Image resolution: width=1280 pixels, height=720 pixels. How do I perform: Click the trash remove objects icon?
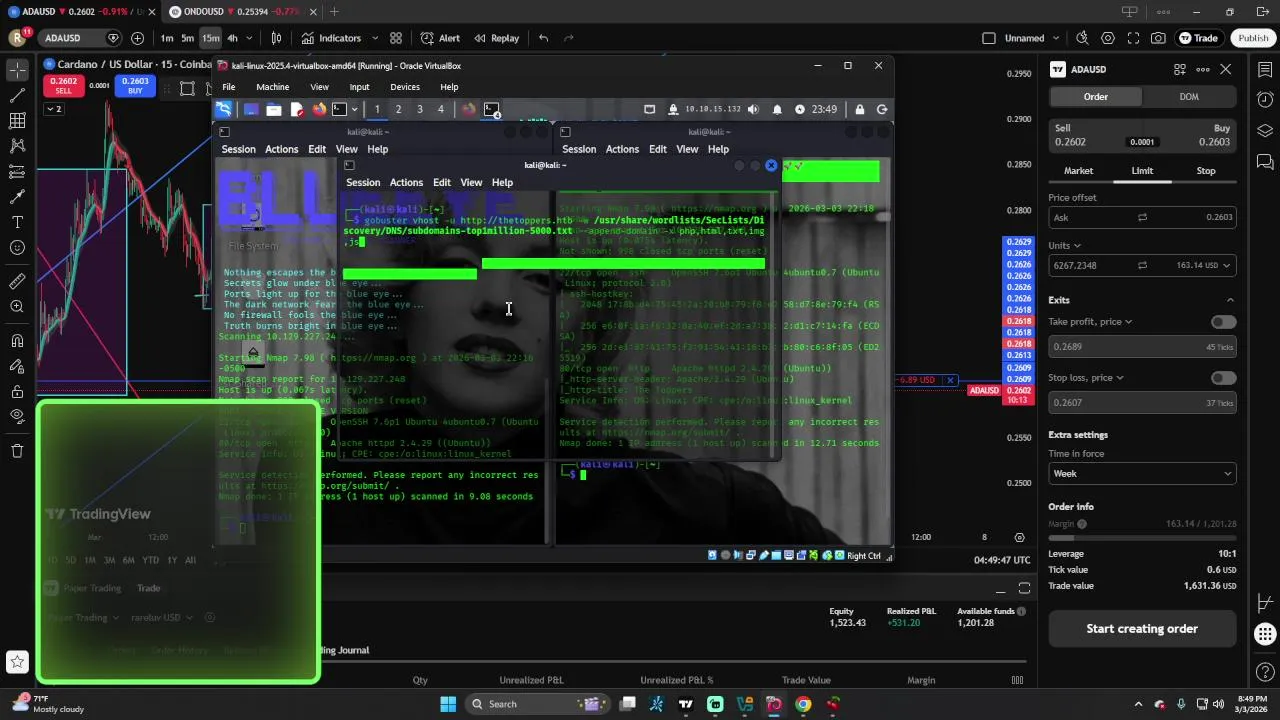coord(17,451)
